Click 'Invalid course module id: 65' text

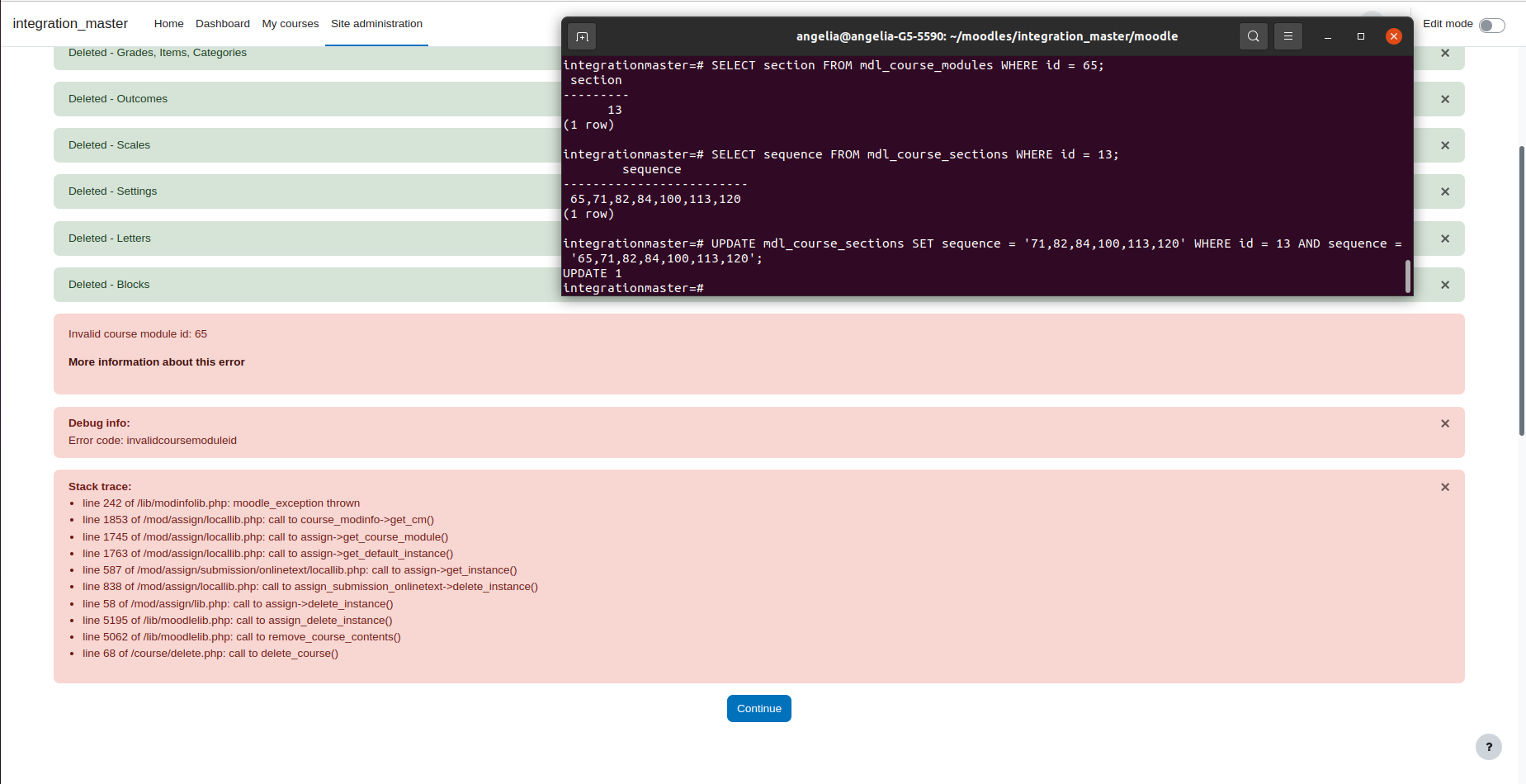click(x=138, y=334)
